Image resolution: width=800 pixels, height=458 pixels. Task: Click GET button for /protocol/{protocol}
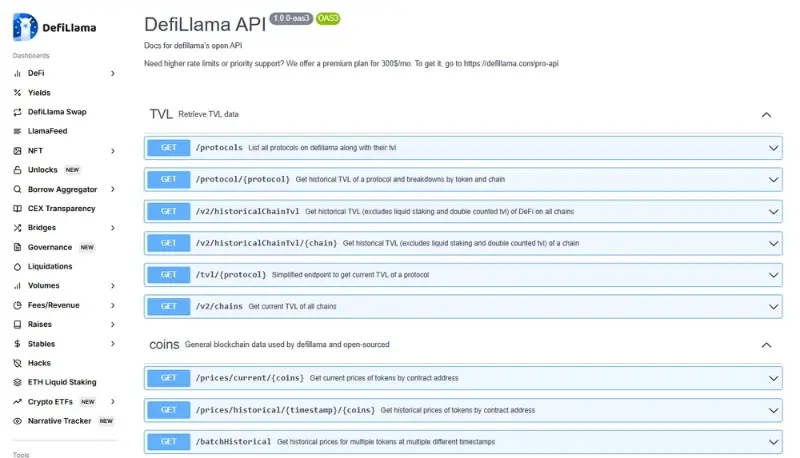[168, 180]
